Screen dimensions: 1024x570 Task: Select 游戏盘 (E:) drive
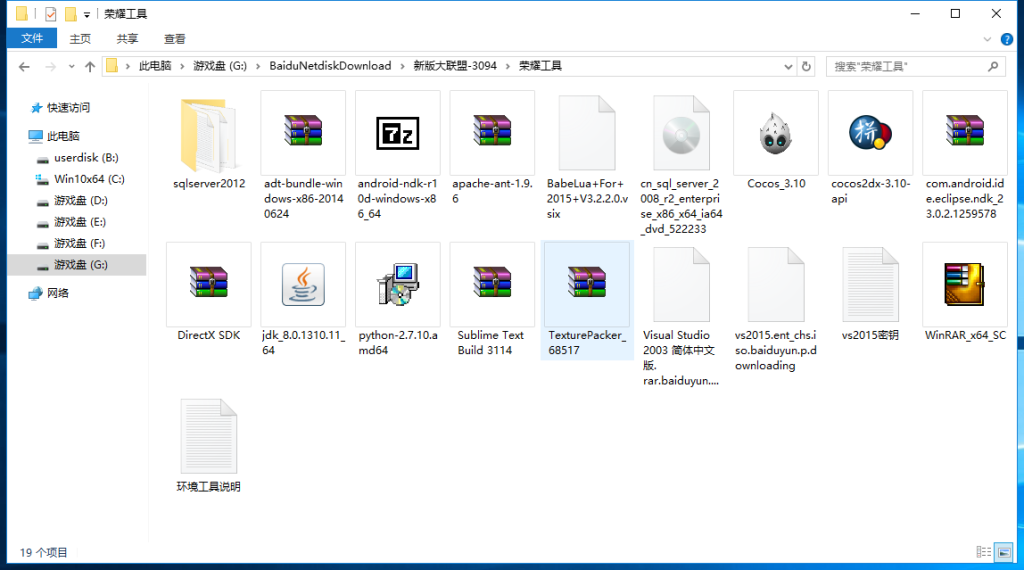click(x=80, y=222)
